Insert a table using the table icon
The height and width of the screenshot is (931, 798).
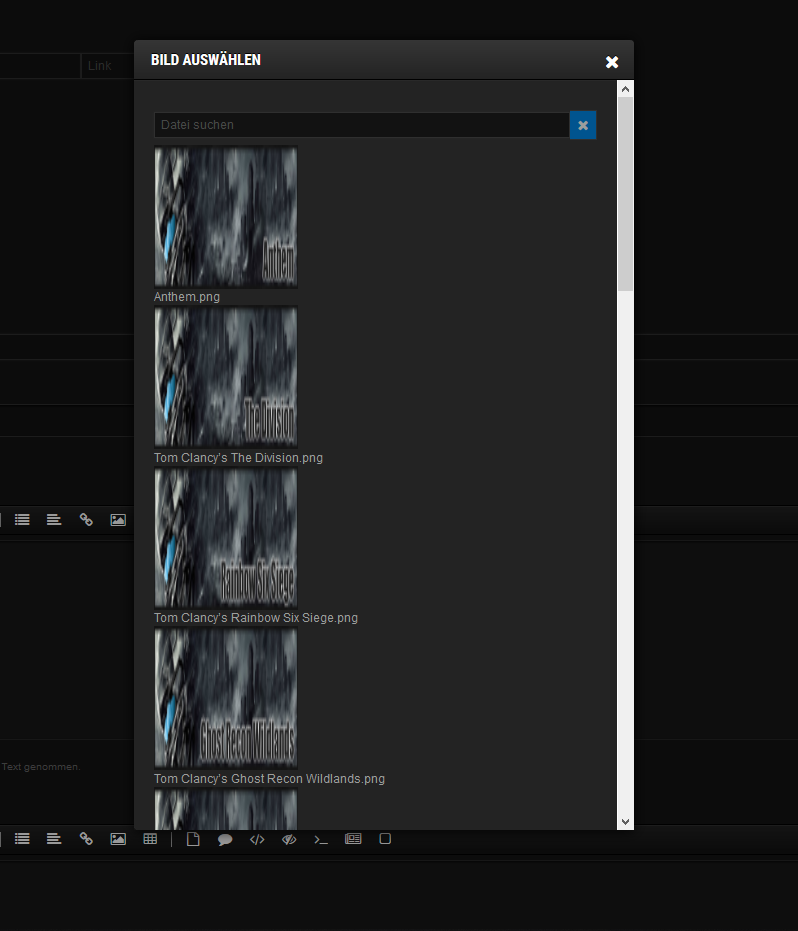(150, 840)
